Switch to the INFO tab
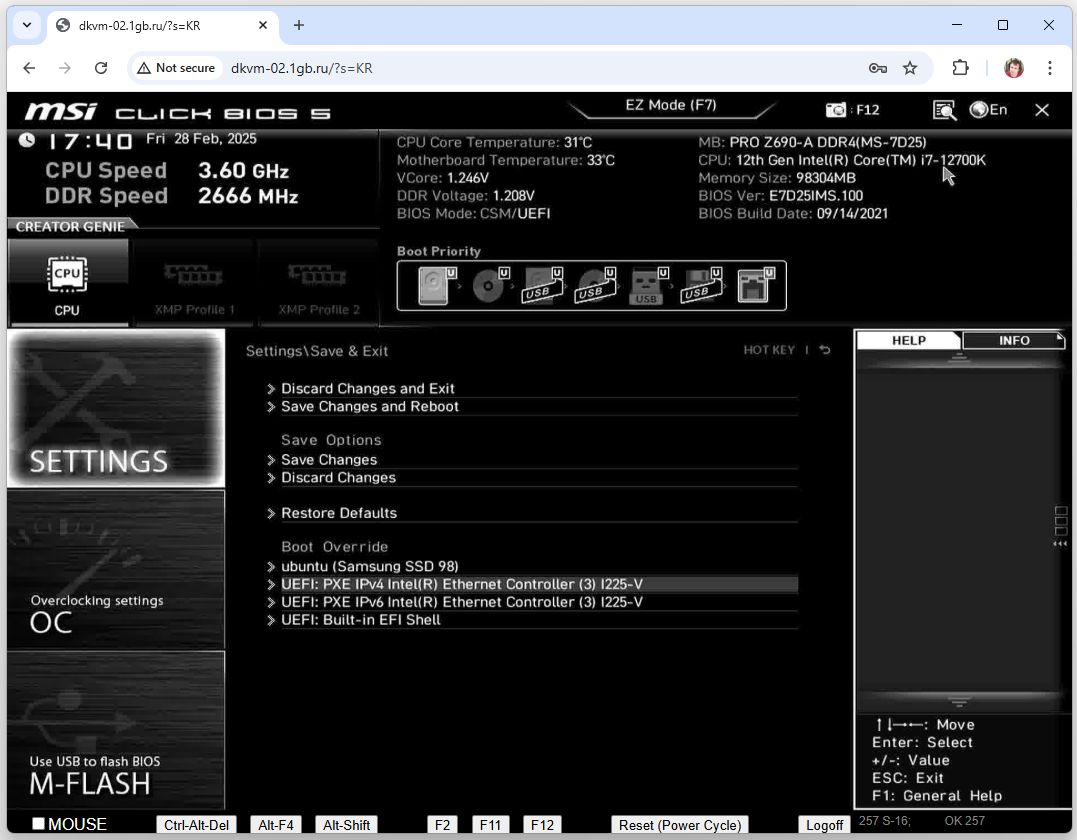 (x=1013, y=341)
